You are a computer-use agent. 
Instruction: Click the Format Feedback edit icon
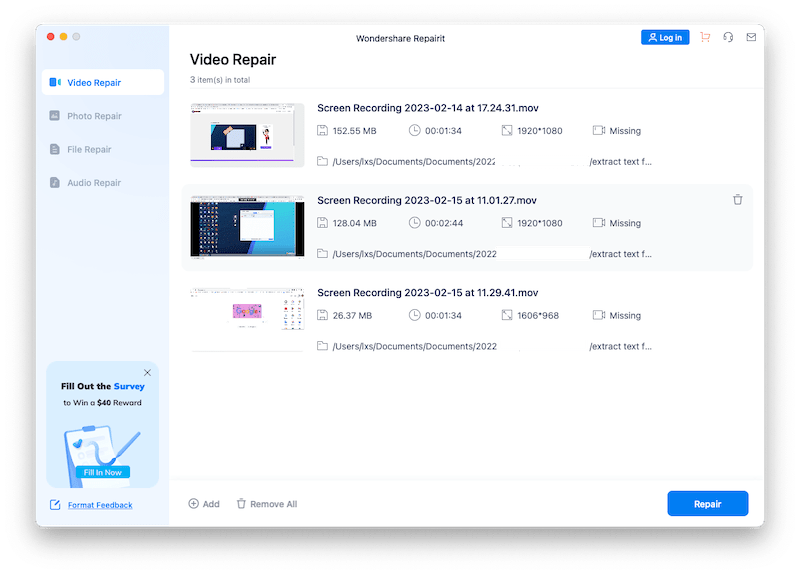55,505
